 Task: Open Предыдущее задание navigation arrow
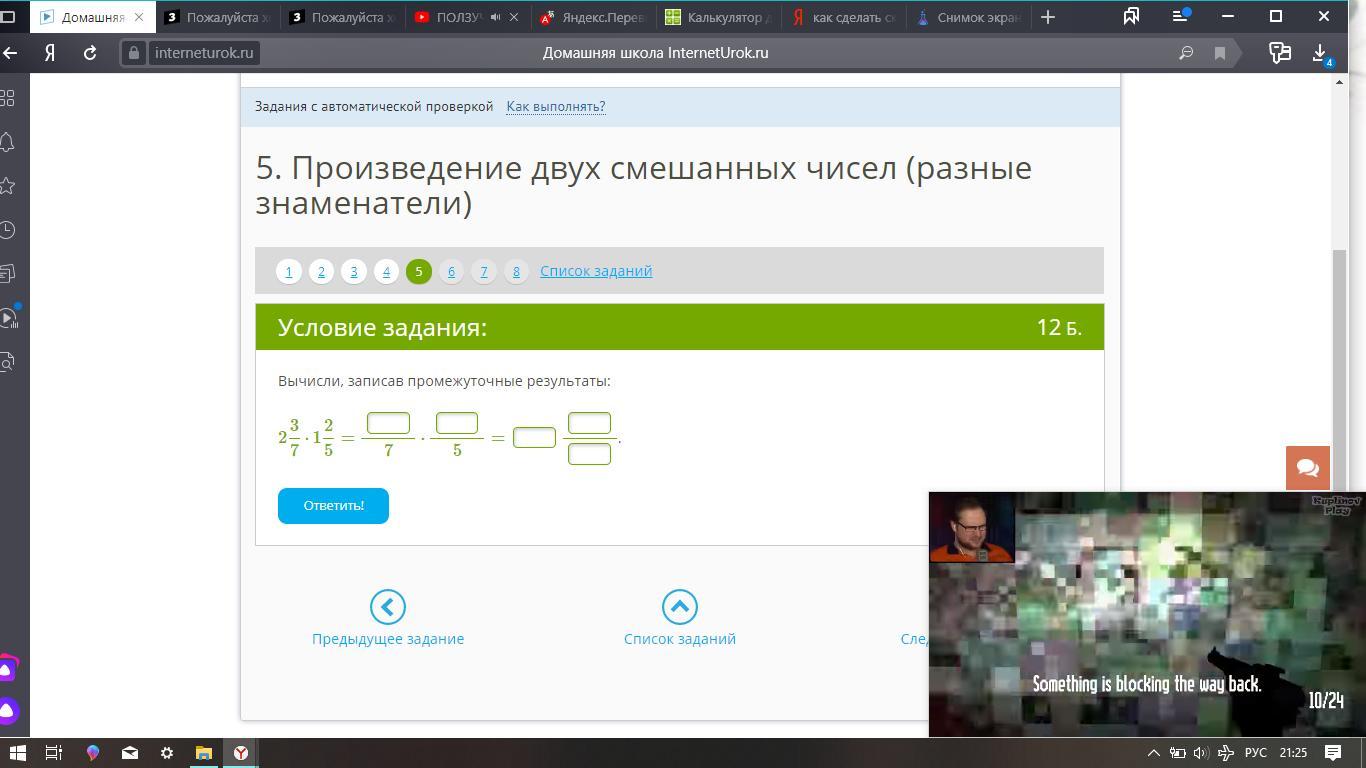[387, 607]
